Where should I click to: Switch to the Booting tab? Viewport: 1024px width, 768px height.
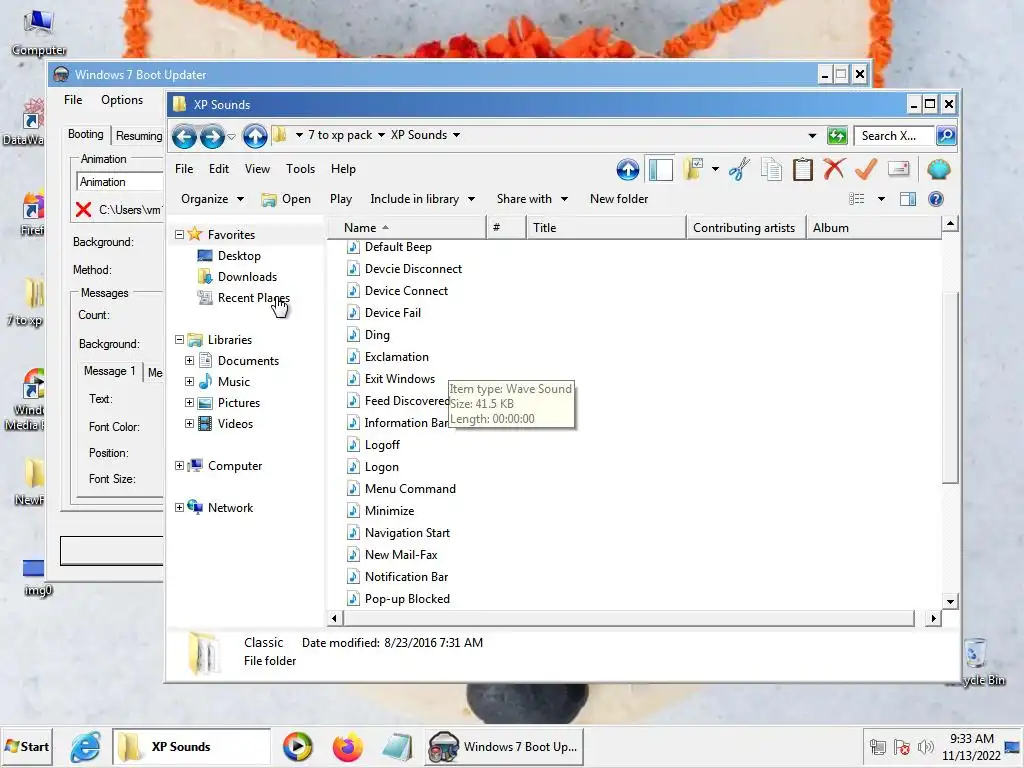[x=86, y=135]
